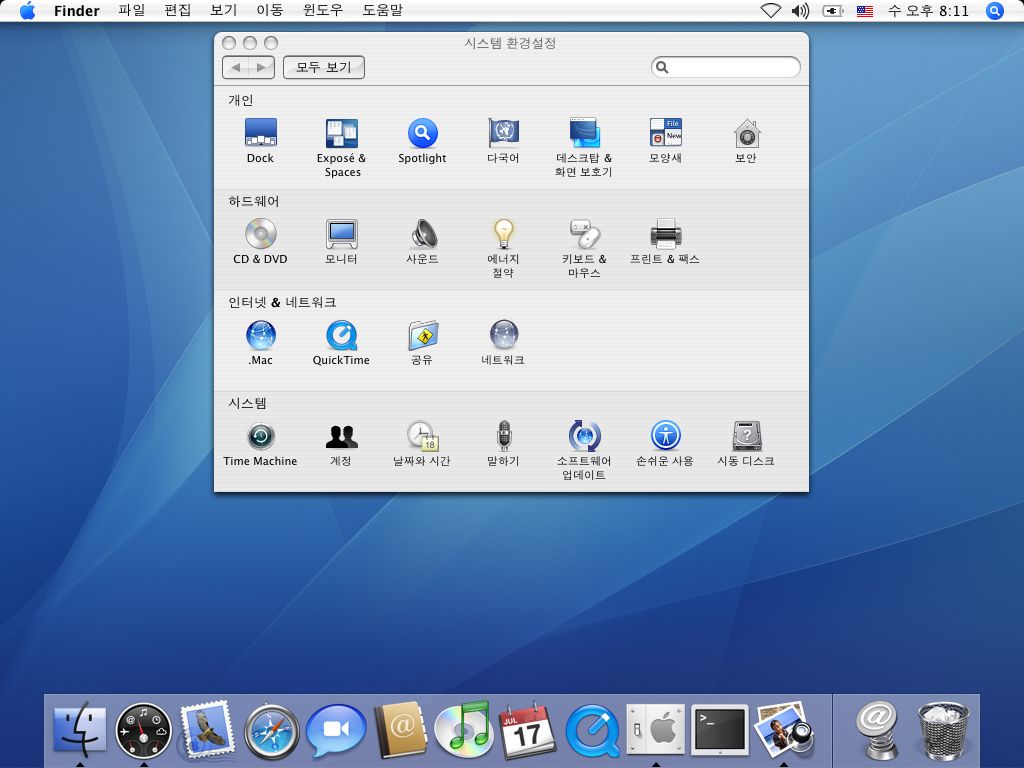
Task: Open the volume control in menu bar
Action: click(x=800, y=11)
